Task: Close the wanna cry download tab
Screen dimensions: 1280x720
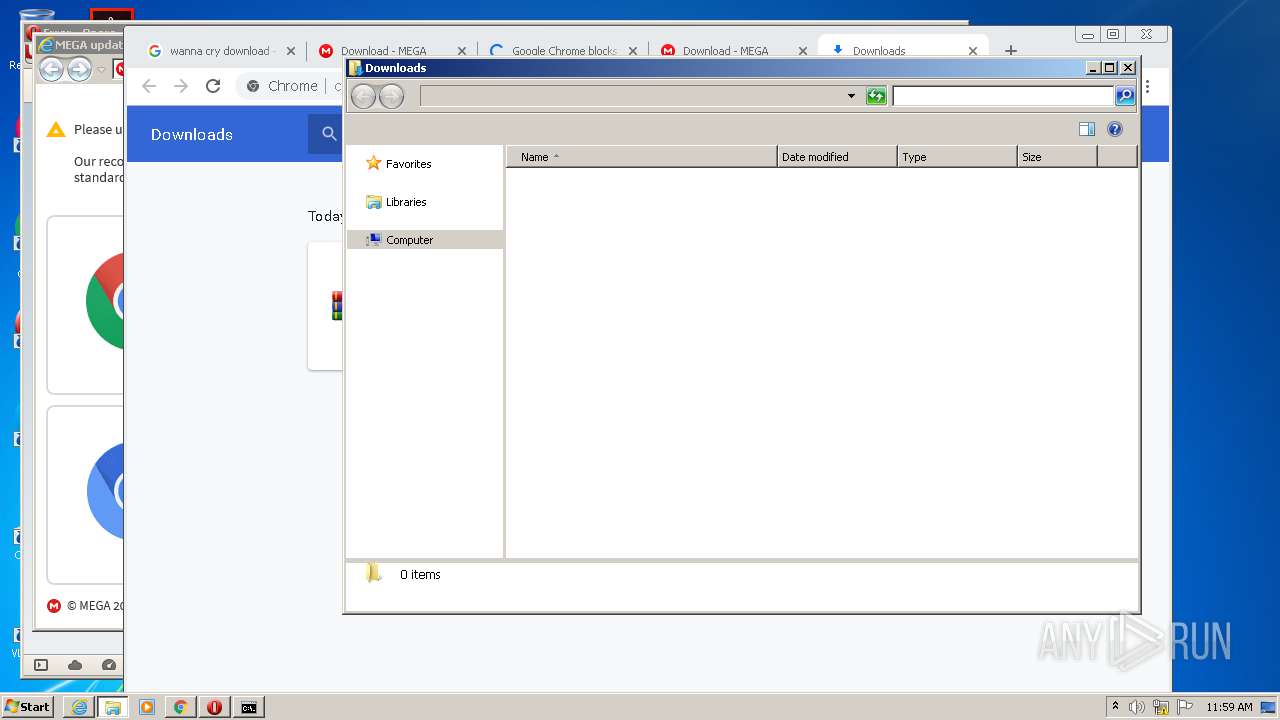Action: [291, 51]
